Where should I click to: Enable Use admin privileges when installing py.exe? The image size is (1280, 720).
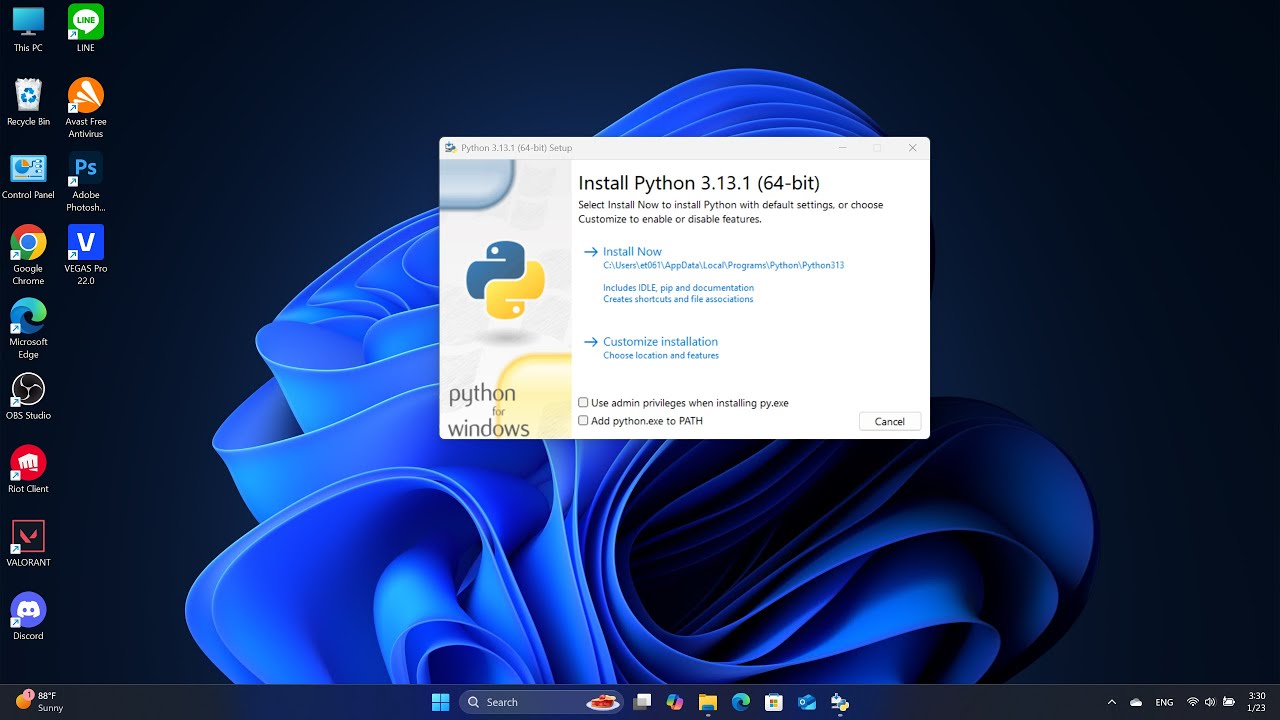coord(583,403)
